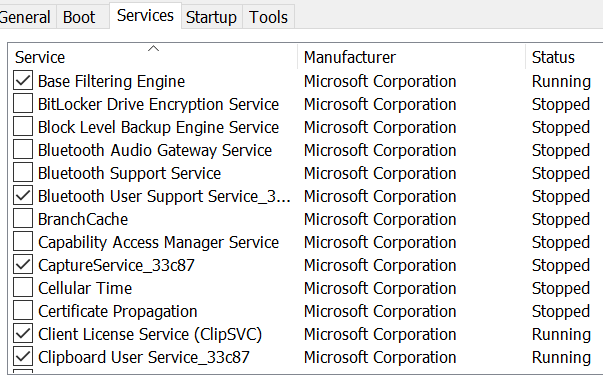Select the Base Filtering Engine row text

[112, 82]
